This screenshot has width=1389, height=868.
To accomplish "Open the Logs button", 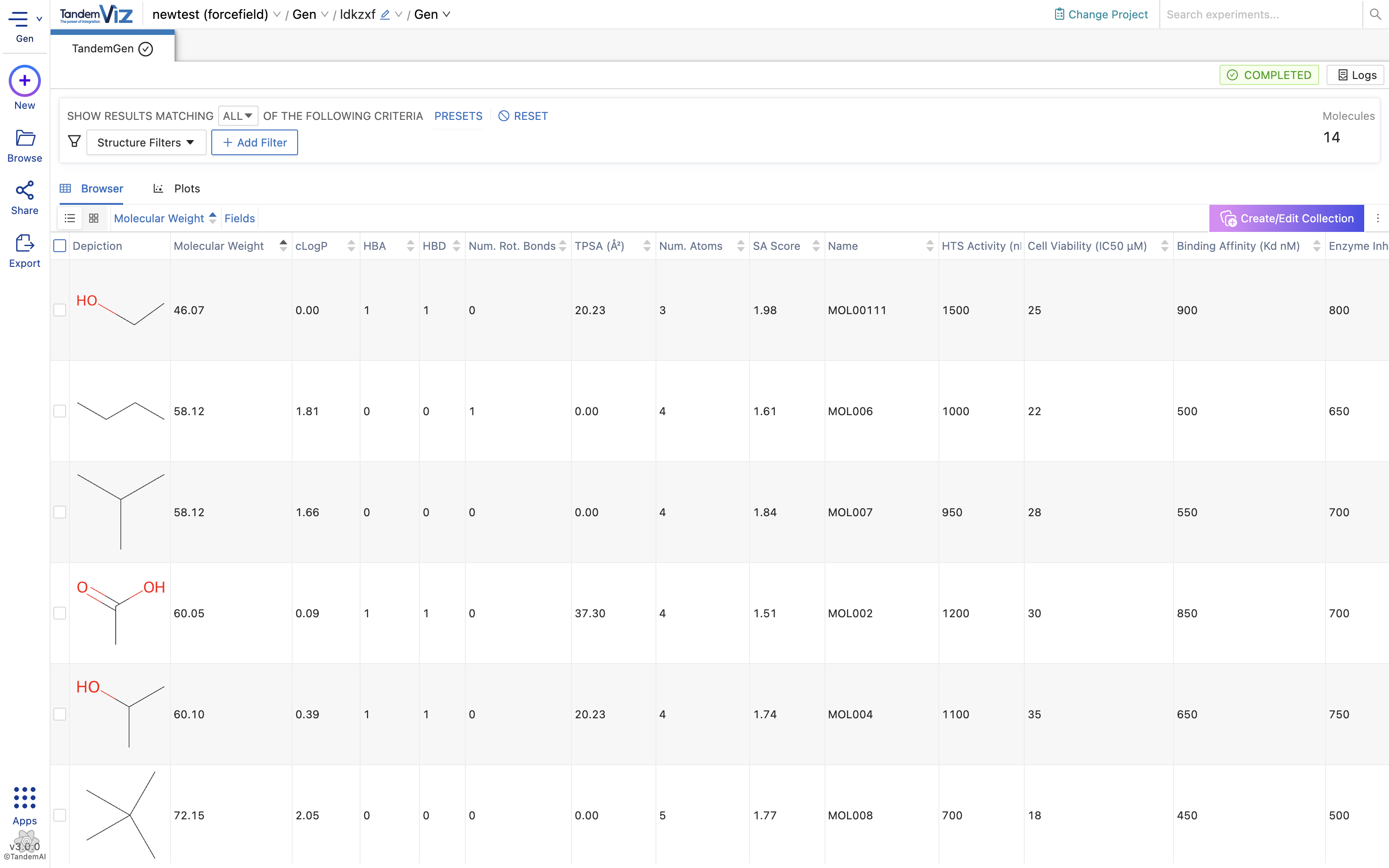I will click(x=1356, y=75).
